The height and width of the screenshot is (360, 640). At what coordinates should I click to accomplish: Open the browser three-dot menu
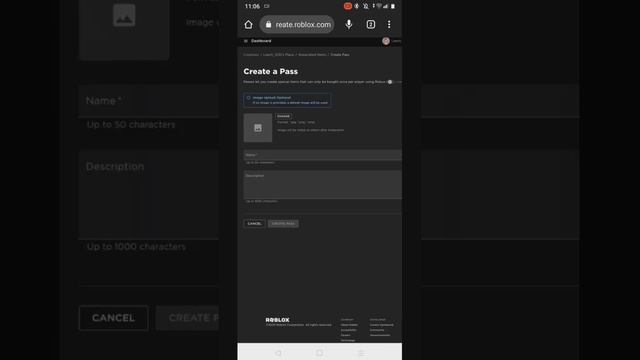coord(389,24)
